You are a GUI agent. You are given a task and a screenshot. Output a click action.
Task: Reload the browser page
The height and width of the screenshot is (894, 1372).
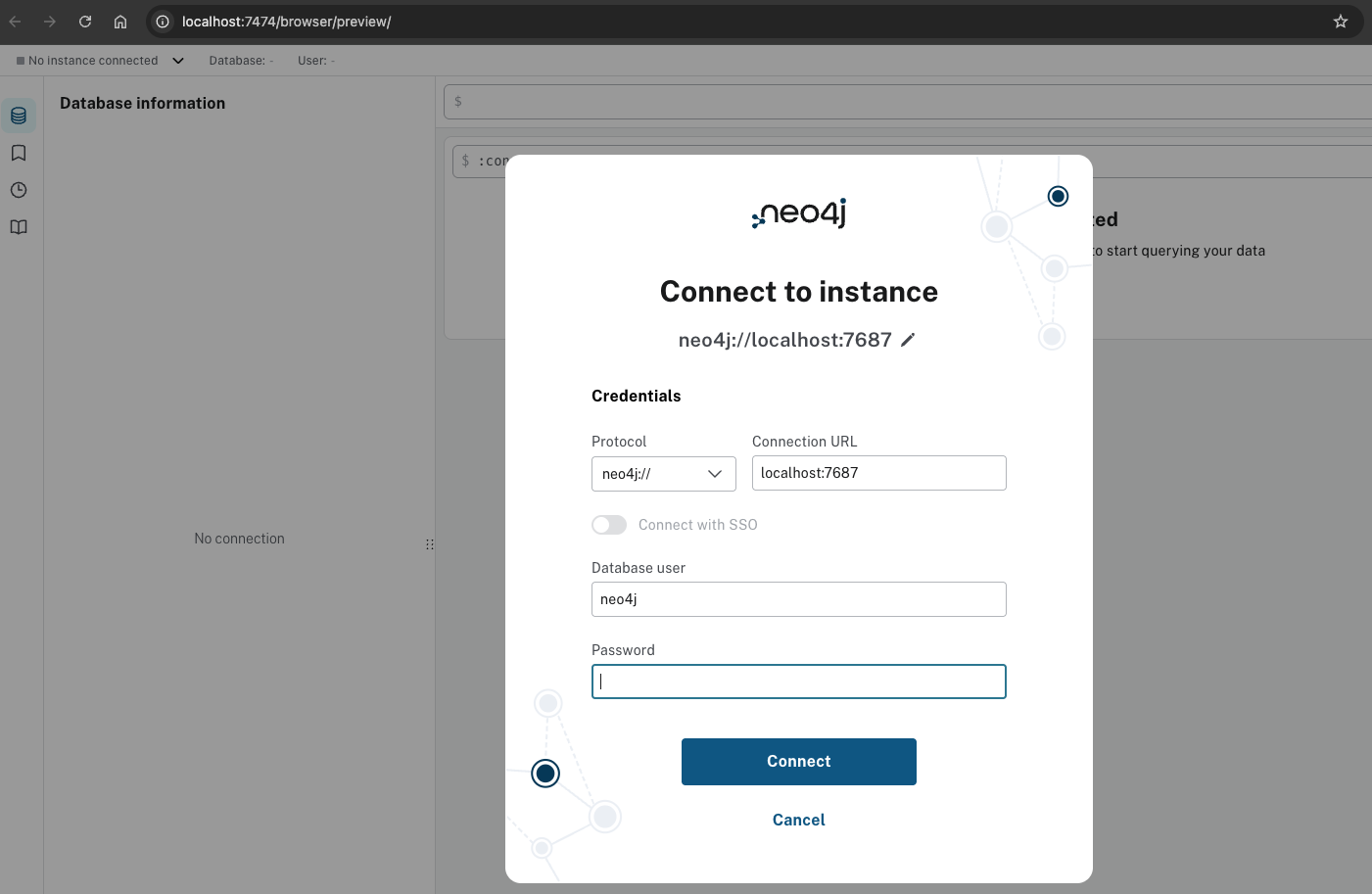tap(85, 22)
